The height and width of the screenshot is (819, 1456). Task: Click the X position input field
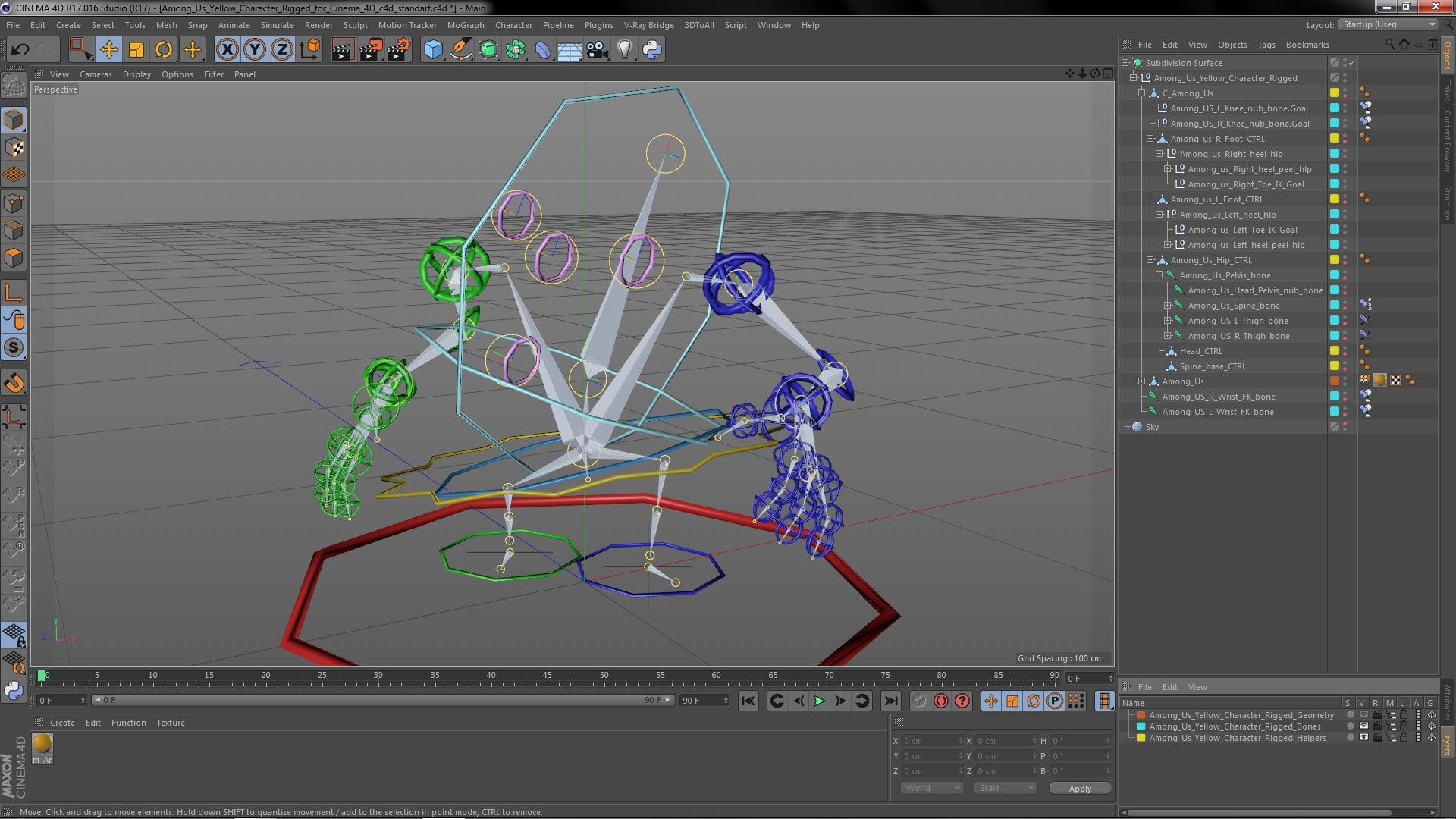tap(932, 741)
